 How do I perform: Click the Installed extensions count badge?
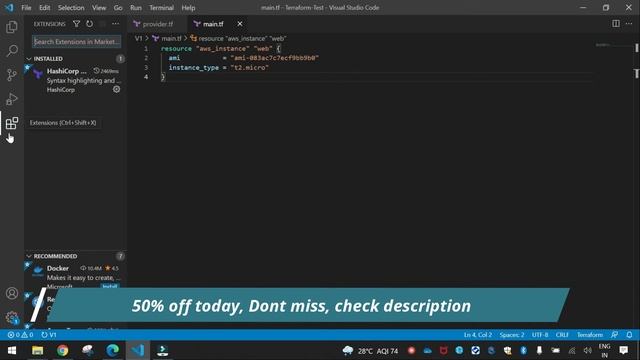click(x=120, y=59)
